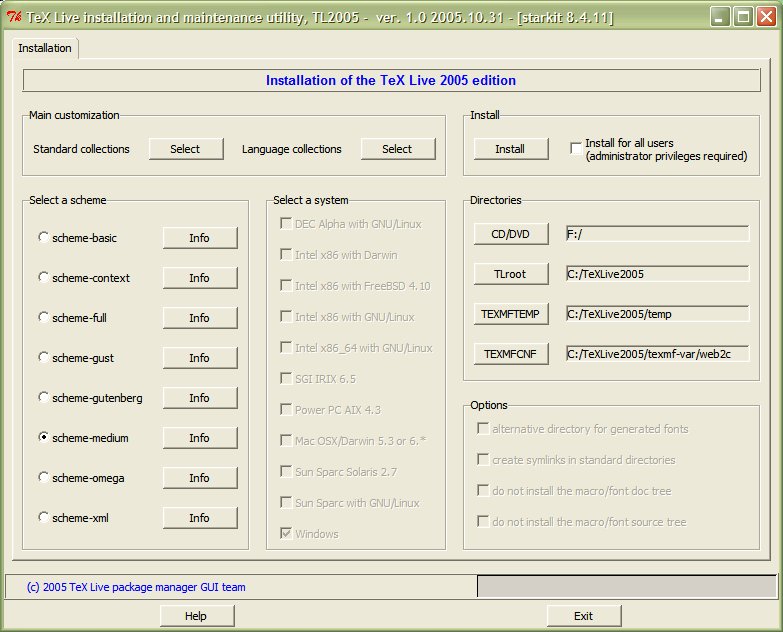Choose the scheme-gust radio option
The width and height of the screenshot is (783, 632).
pyautogui.click(x=43, y=357)
